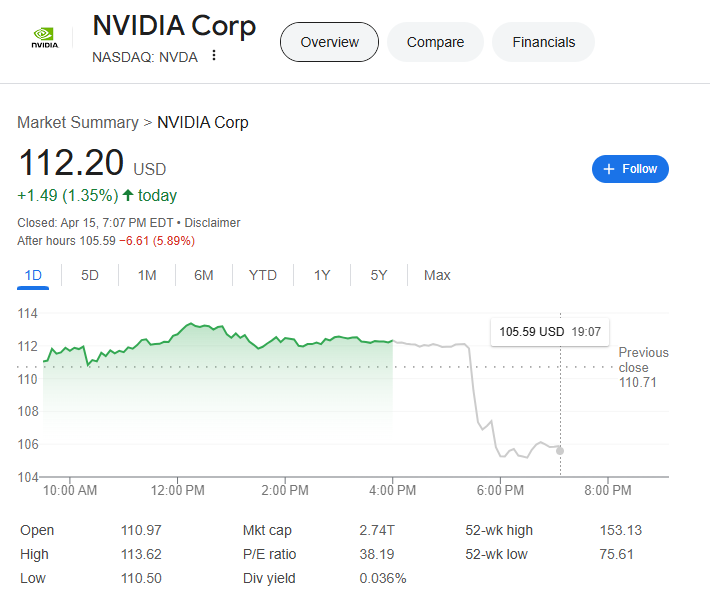Open the Disclaimer link
Screen dimensions: 710x599
[x=212, y=223]
